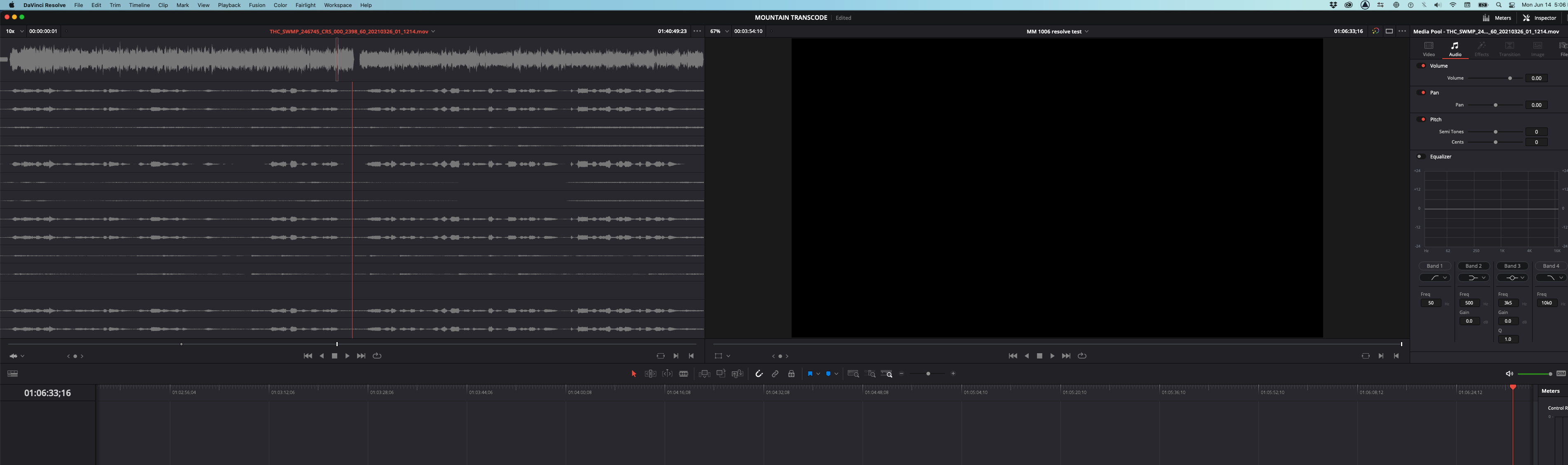Play the source viewer clip

coord(348,356)
